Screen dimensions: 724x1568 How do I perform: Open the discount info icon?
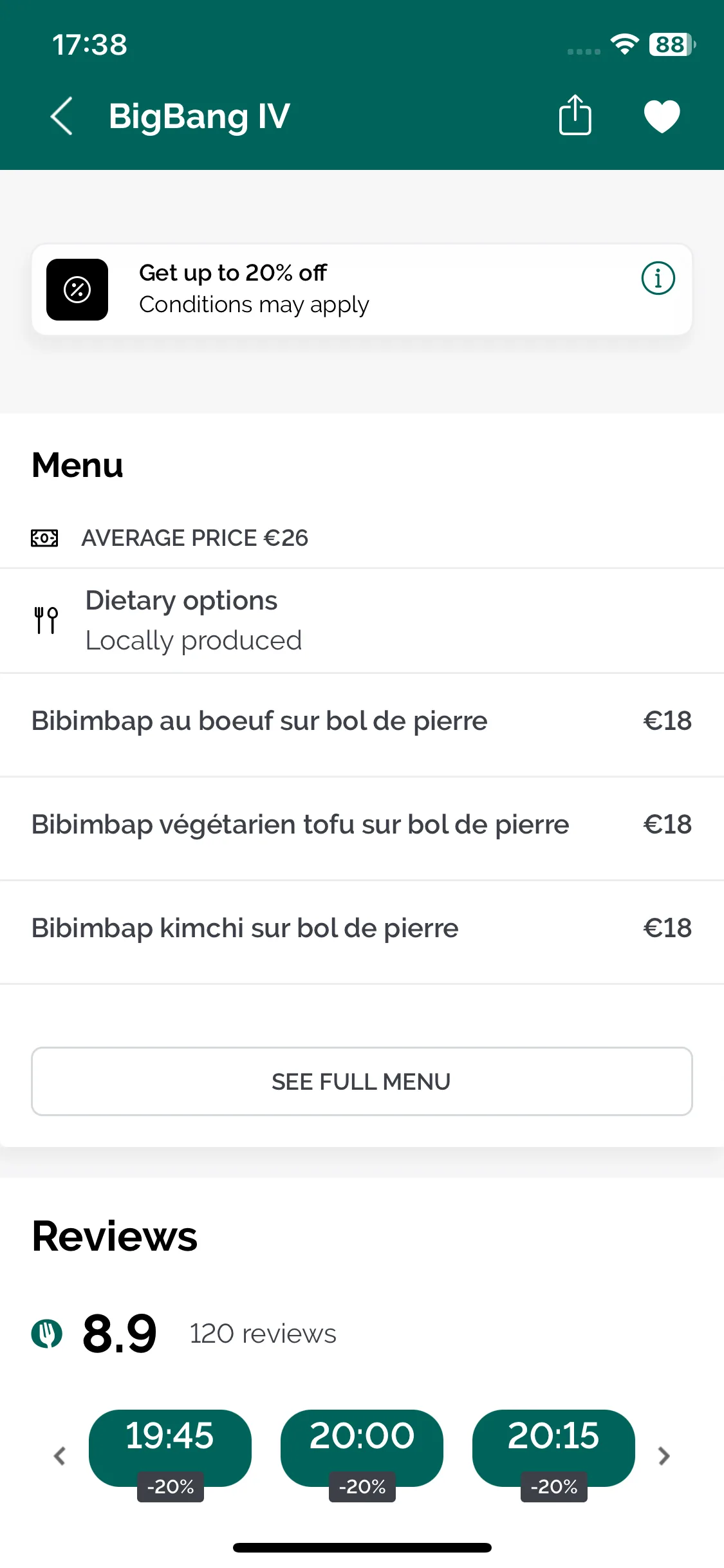658,278
